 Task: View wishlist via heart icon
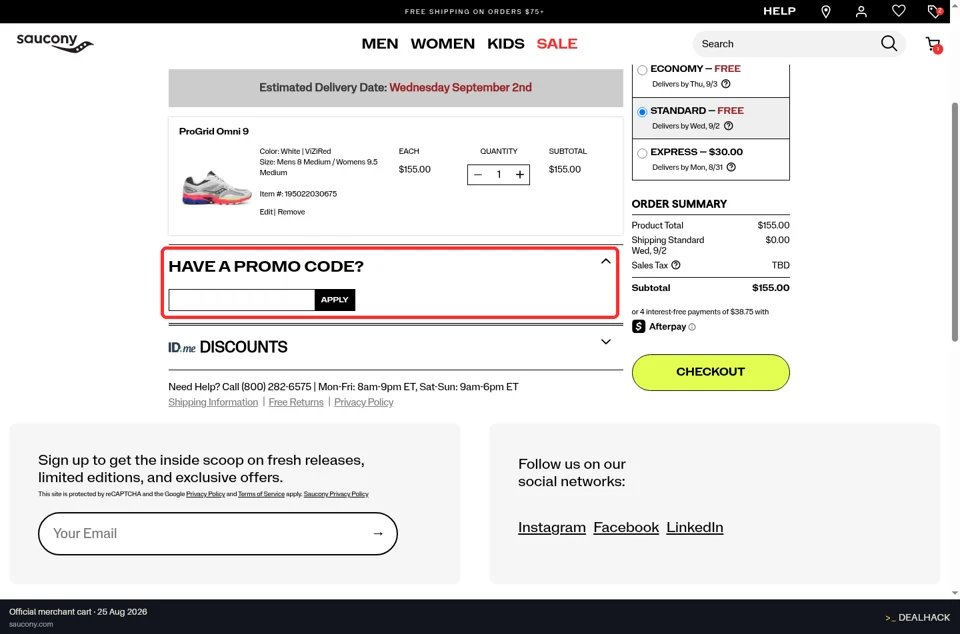click(x=898, y=11)
